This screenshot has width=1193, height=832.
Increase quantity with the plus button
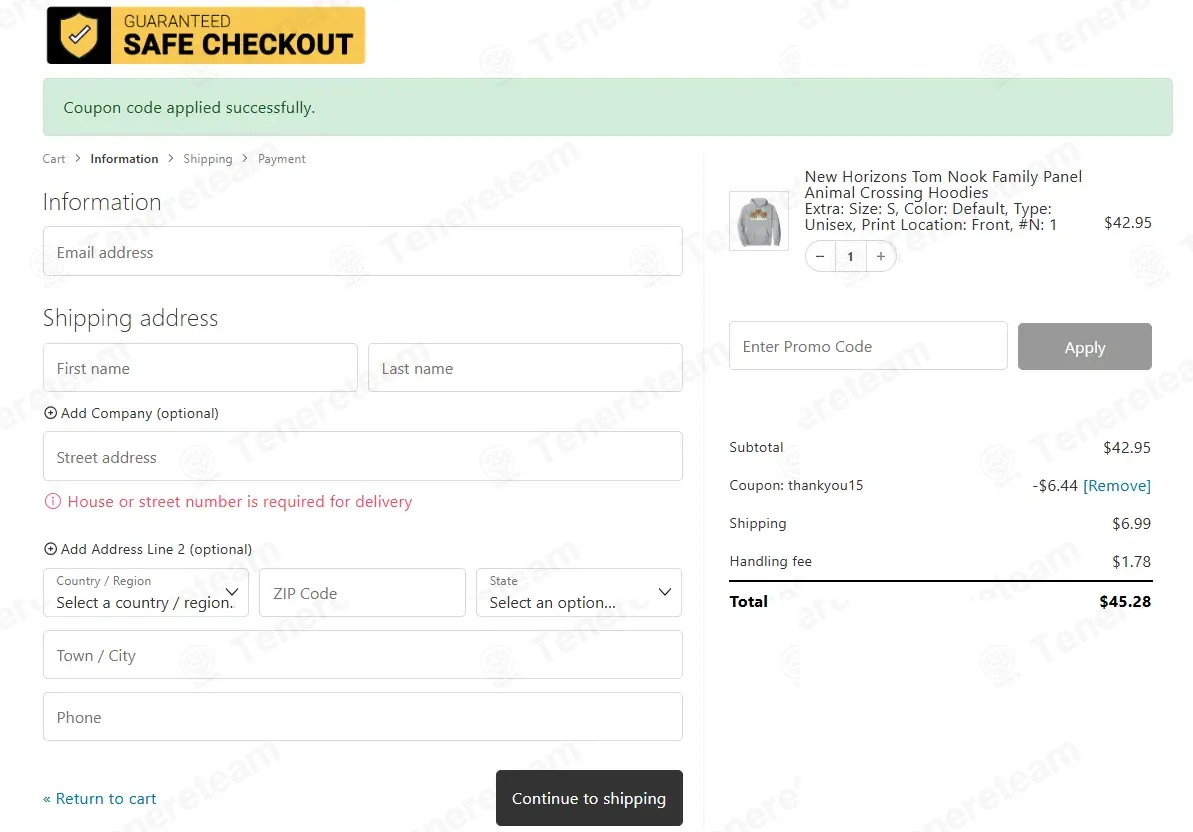coord(880,256)
